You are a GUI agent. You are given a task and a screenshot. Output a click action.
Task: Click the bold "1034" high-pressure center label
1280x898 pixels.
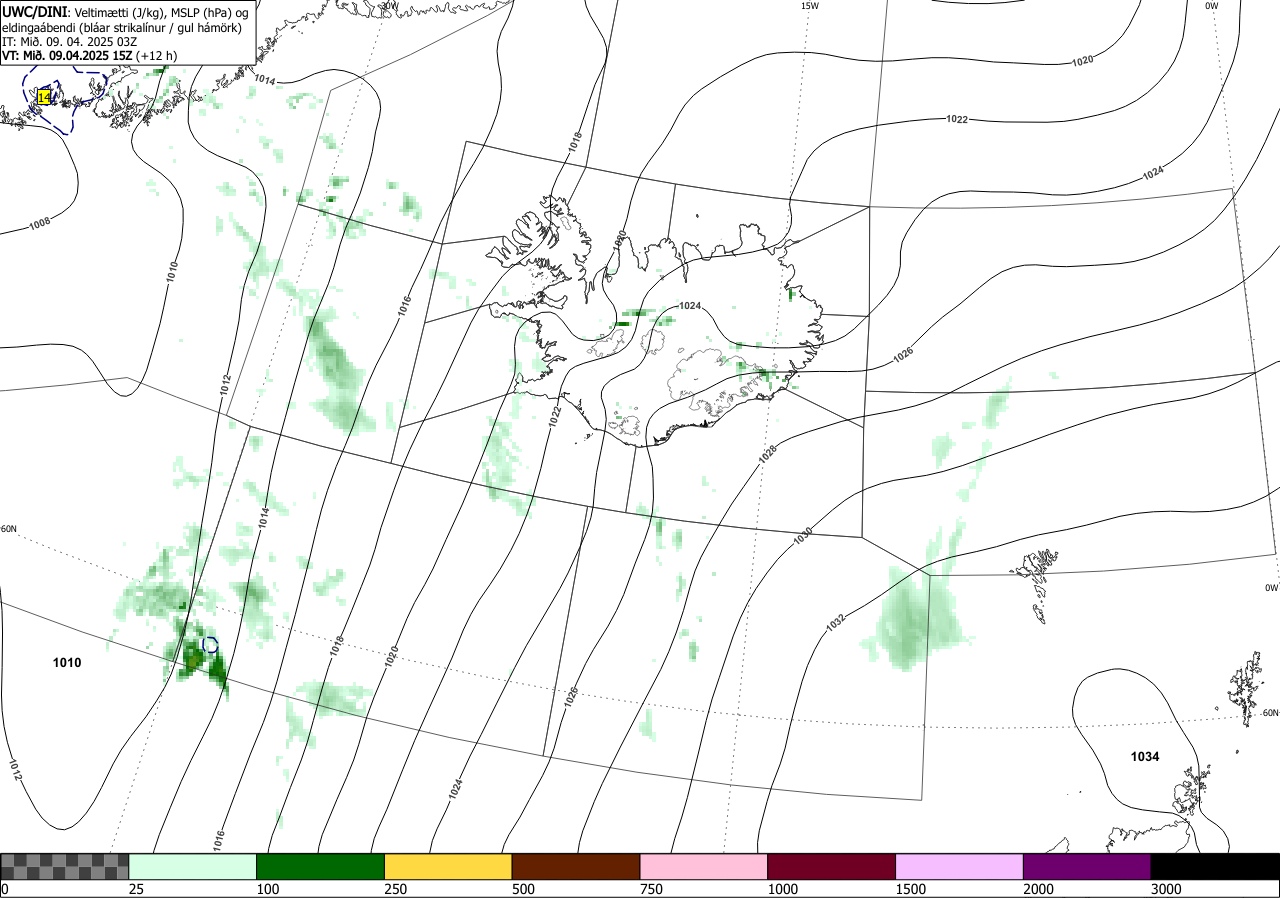(1145, 757)
